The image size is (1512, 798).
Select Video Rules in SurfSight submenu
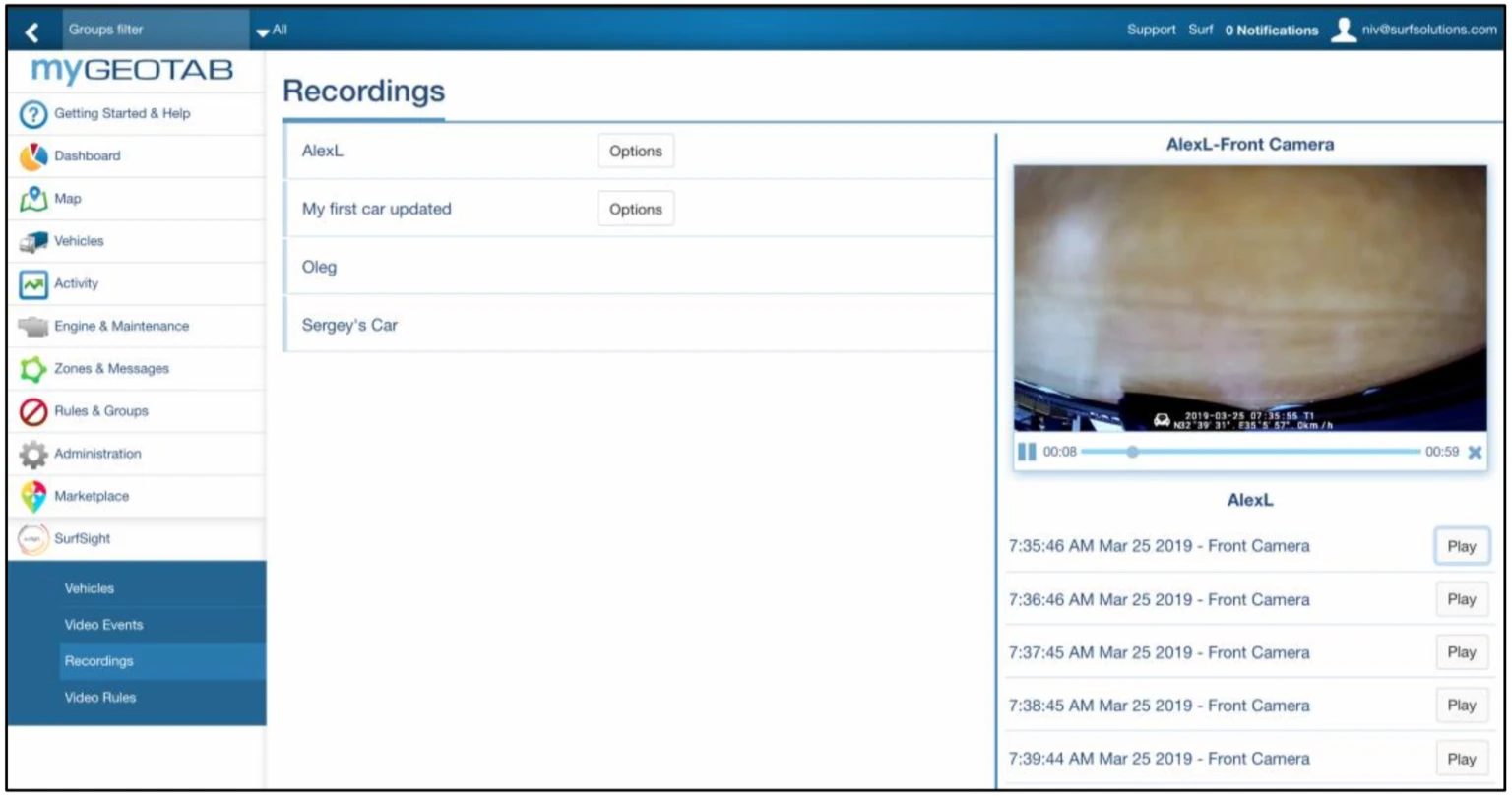coord(163,698)
